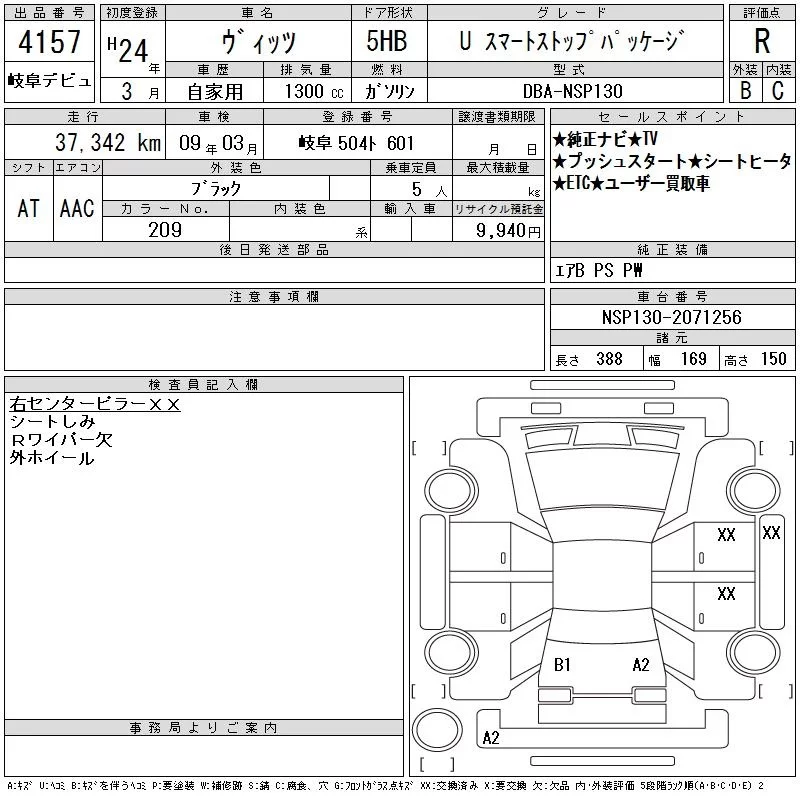Image resolution: width=800 pixels, height=800 pixels.
Task: Click the width value 169
Action: pos(693,359)
